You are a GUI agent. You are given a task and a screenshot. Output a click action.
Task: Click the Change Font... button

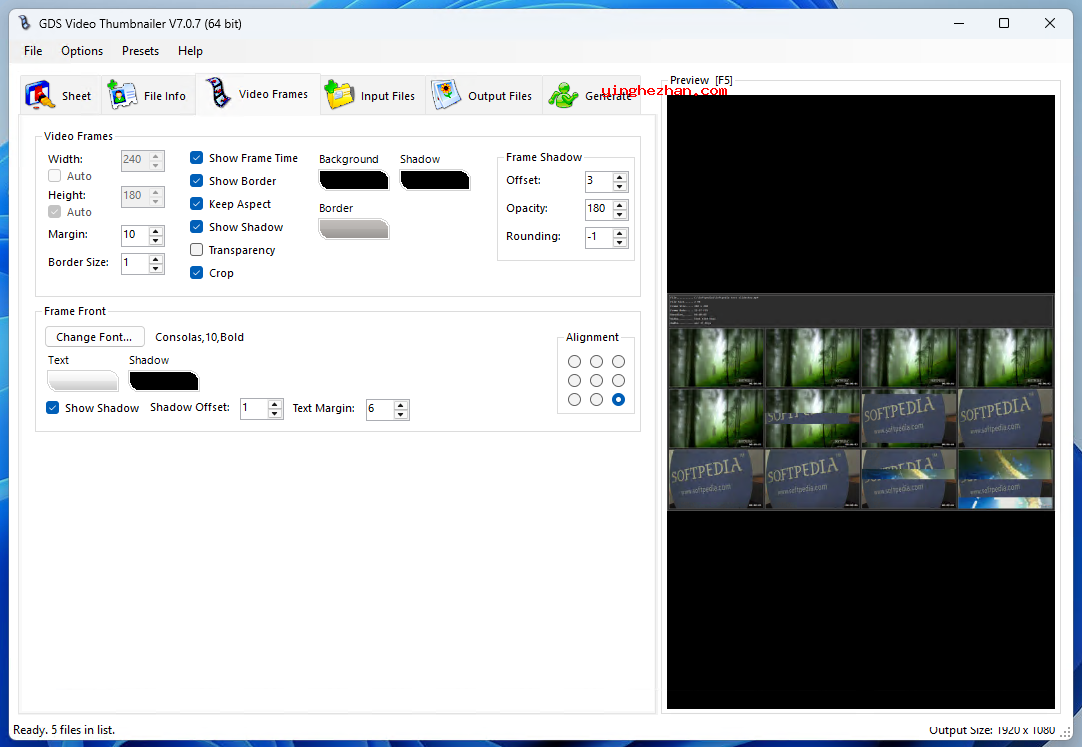95,337
